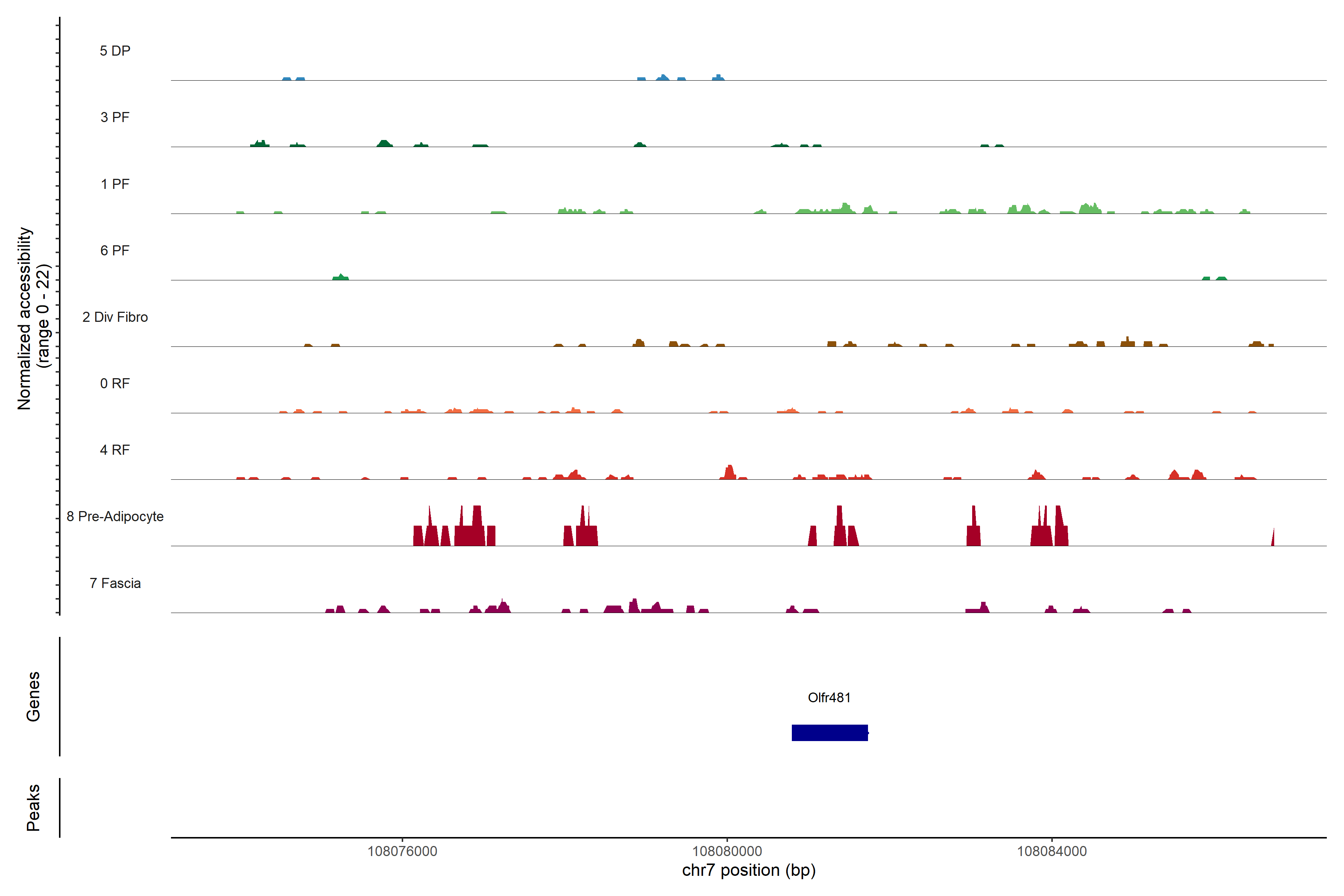Select the 2 Div Fibro track label
1344x896 pixels.
coord(115,317)
